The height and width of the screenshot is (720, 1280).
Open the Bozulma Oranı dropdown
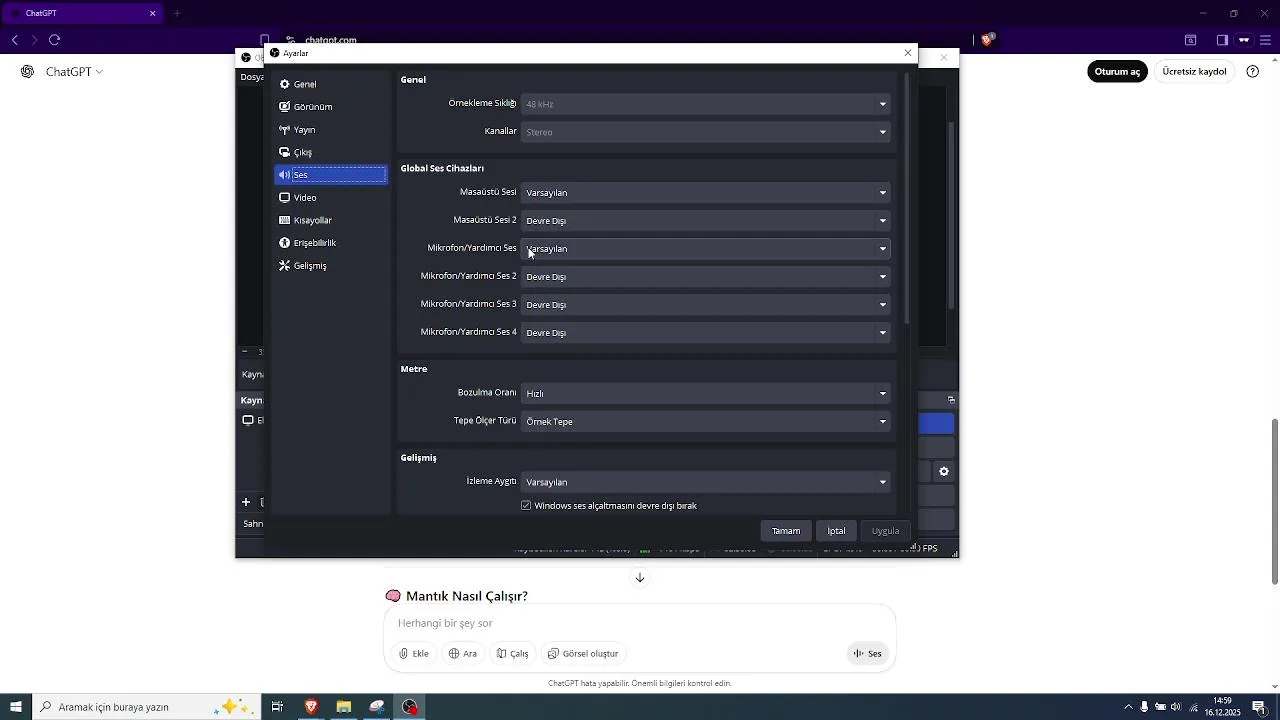point(705,394)
